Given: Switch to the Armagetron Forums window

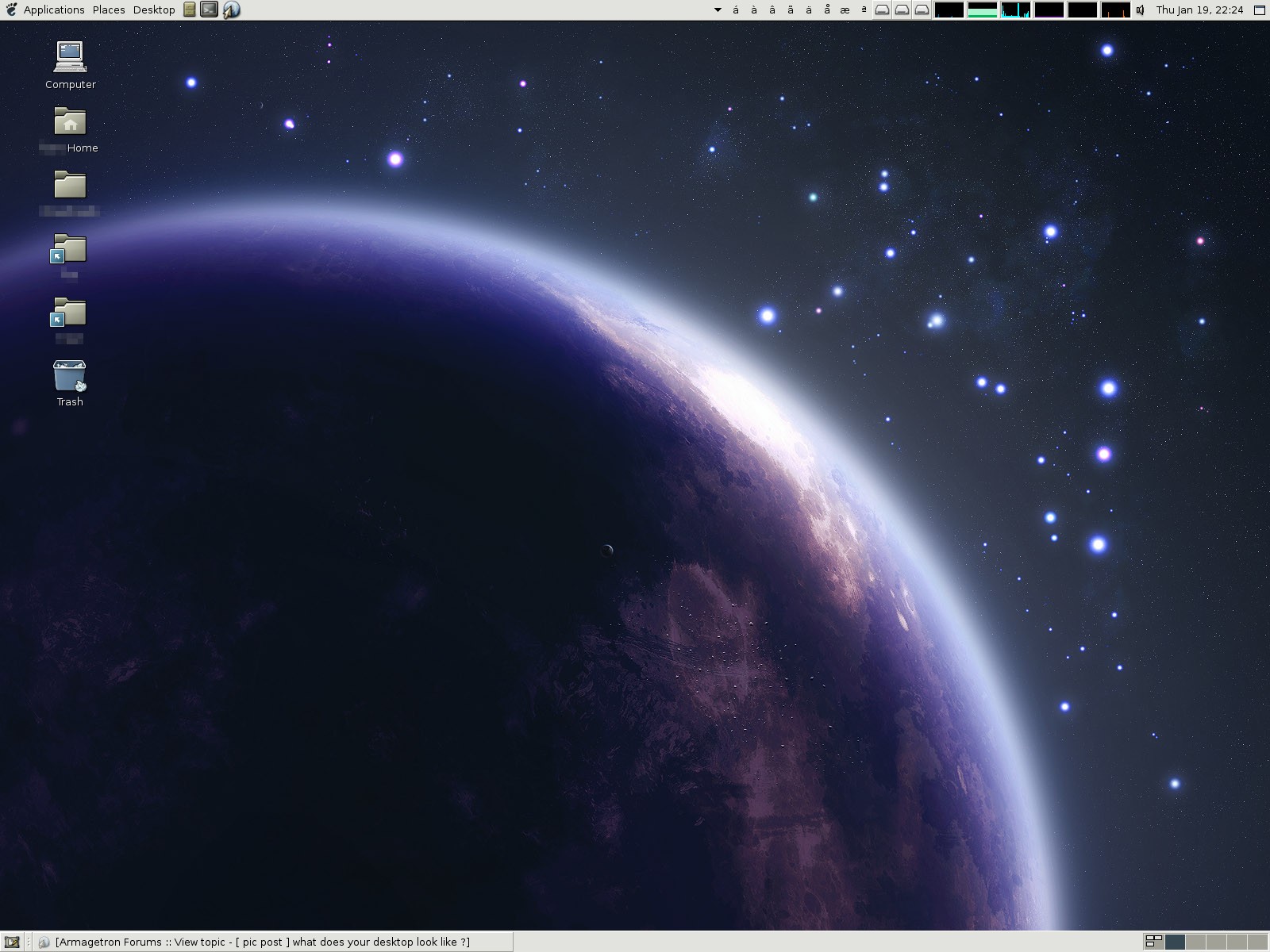Looking at the screenshot, I should pos(262,942).
